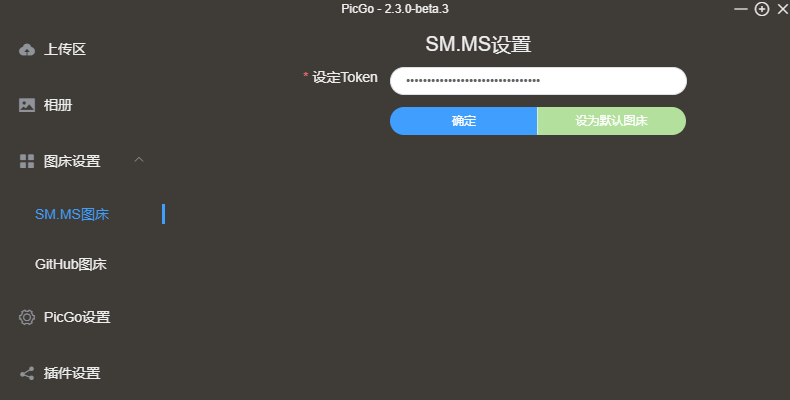Click the blue 确定 button

(x=464, y=121)
